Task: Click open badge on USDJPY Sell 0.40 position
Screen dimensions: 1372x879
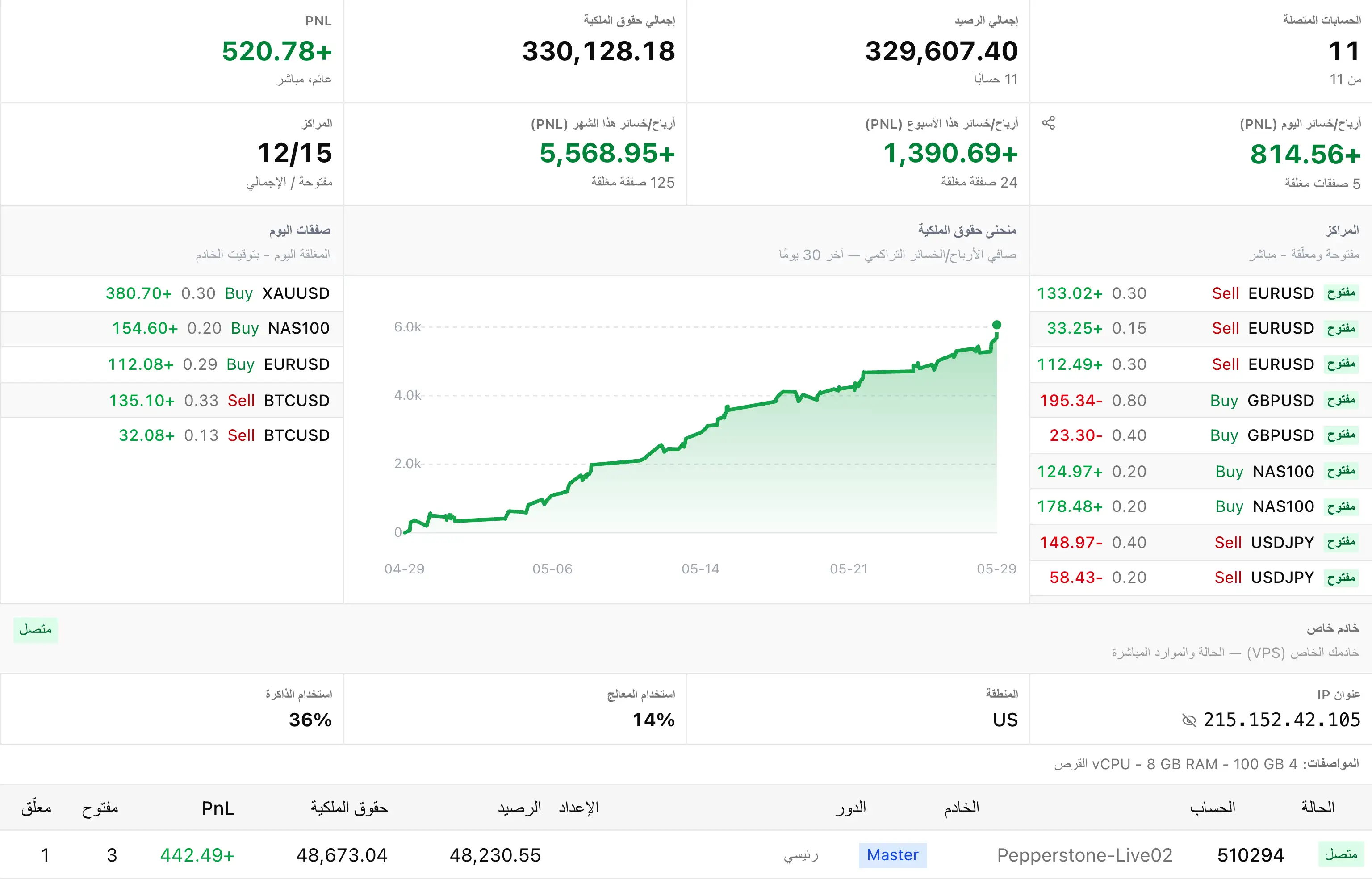Action: 1341,542
